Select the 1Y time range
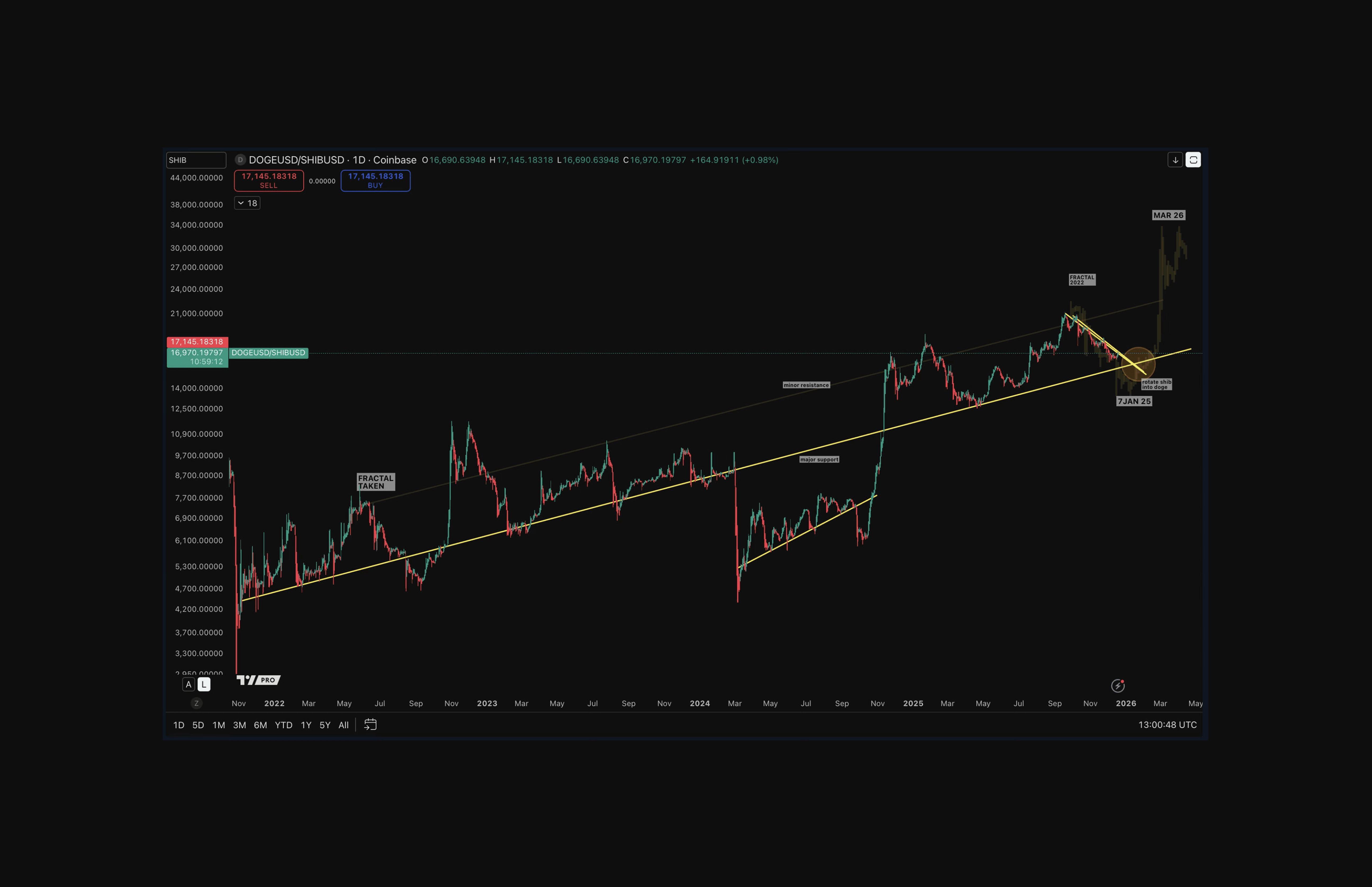 (x=306, y=725)
